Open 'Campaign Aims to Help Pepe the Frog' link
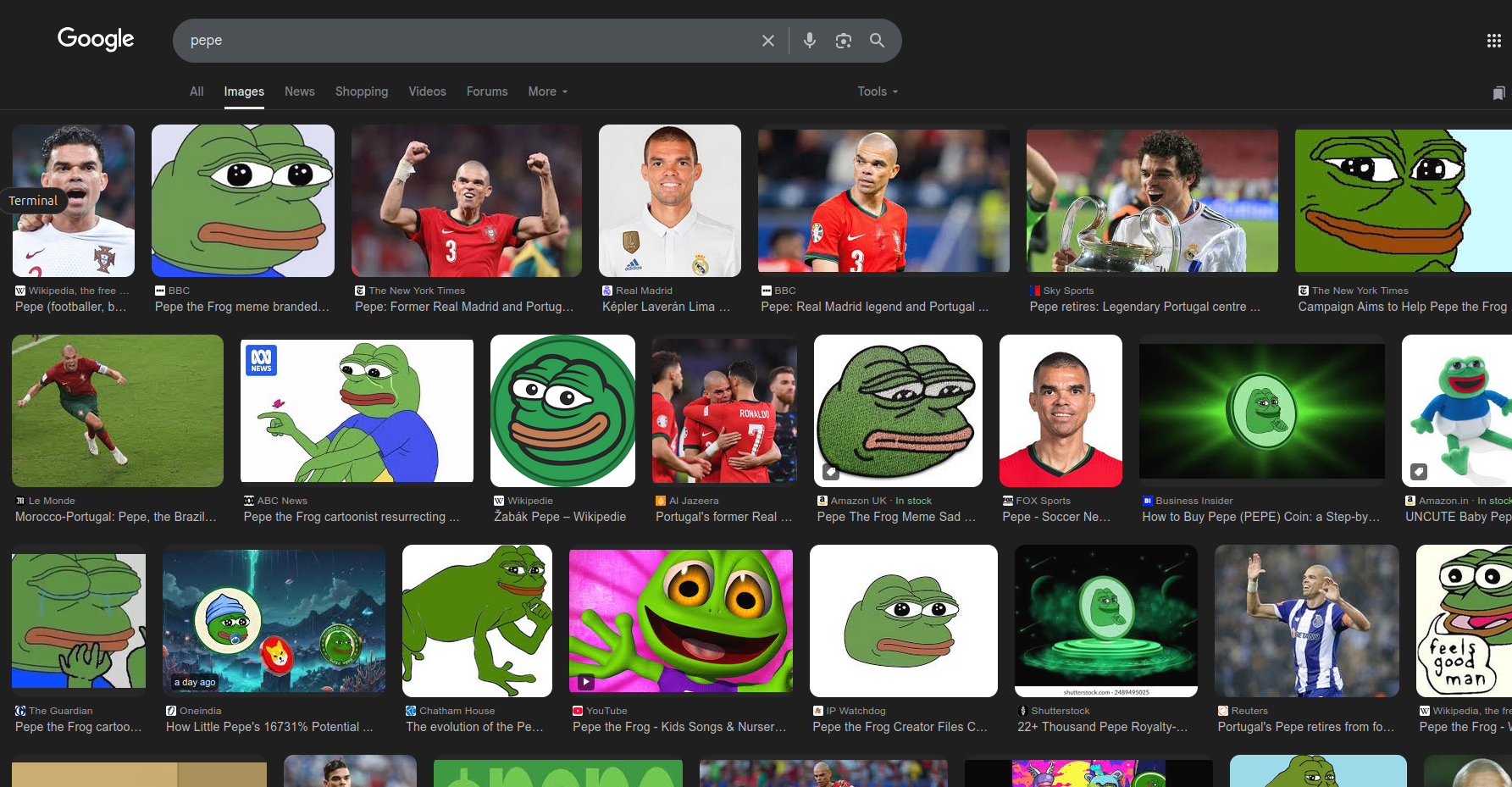This screenshot has height=787, width=1512. (1403, 307)
